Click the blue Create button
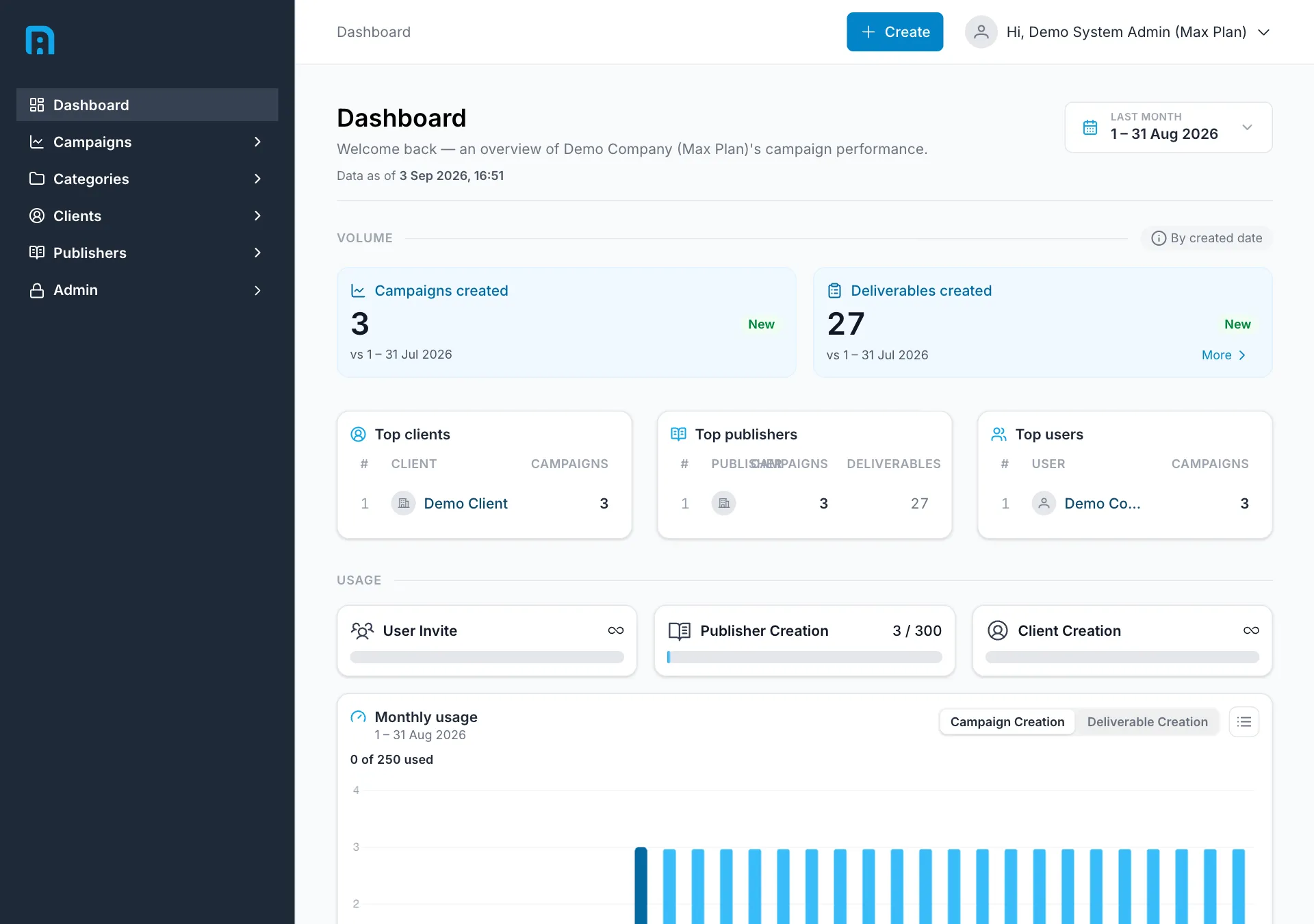This screenshot has height=924, width=1314. click(x=894, y=32)
